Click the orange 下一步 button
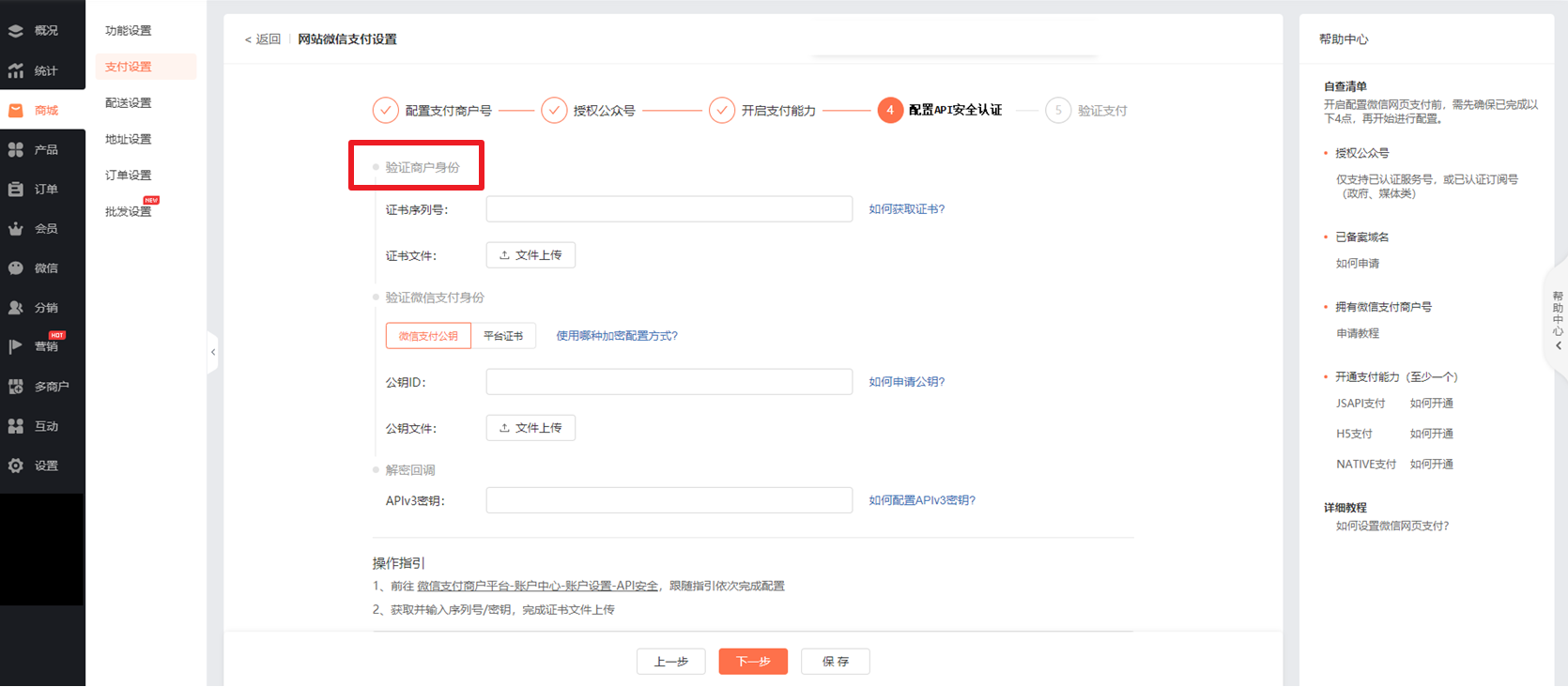 (x=753, y=662)
